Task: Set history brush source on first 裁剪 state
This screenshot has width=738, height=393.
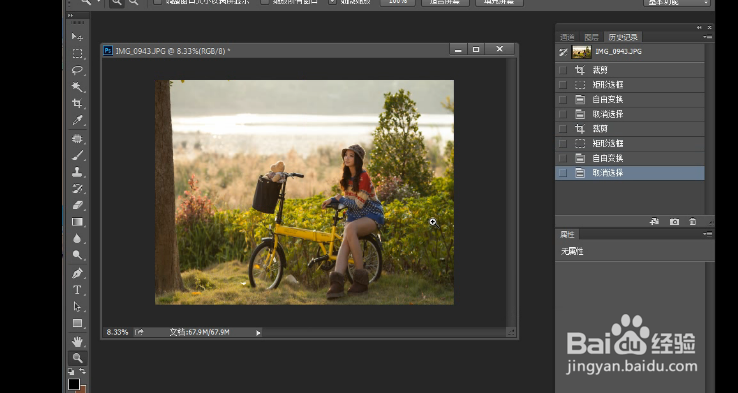Action: 562,70
